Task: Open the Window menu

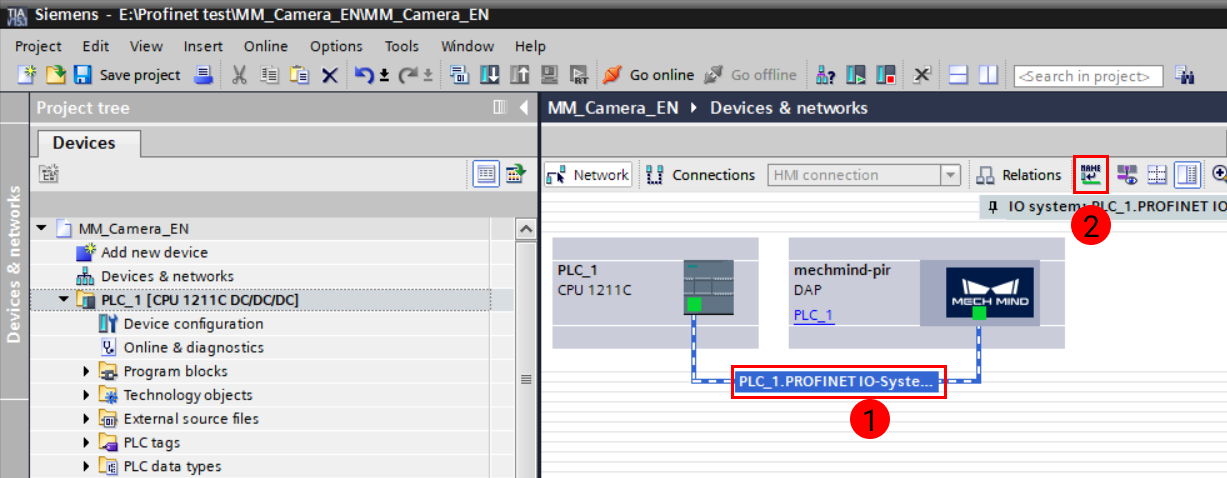Action: pos(467,46)
